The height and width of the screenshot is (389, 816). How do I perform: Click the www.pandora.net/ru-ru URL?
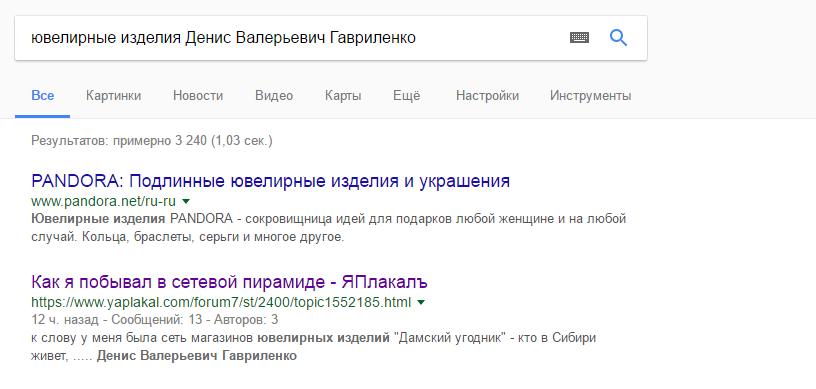point(104,201)
